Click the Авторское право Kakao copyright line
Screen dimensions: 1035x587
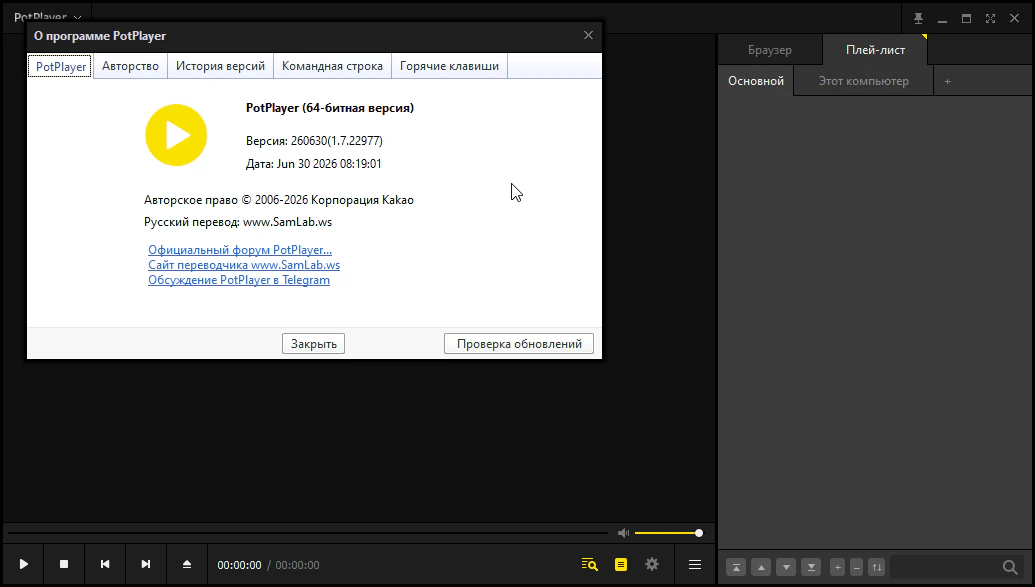[x=279, y=199]
